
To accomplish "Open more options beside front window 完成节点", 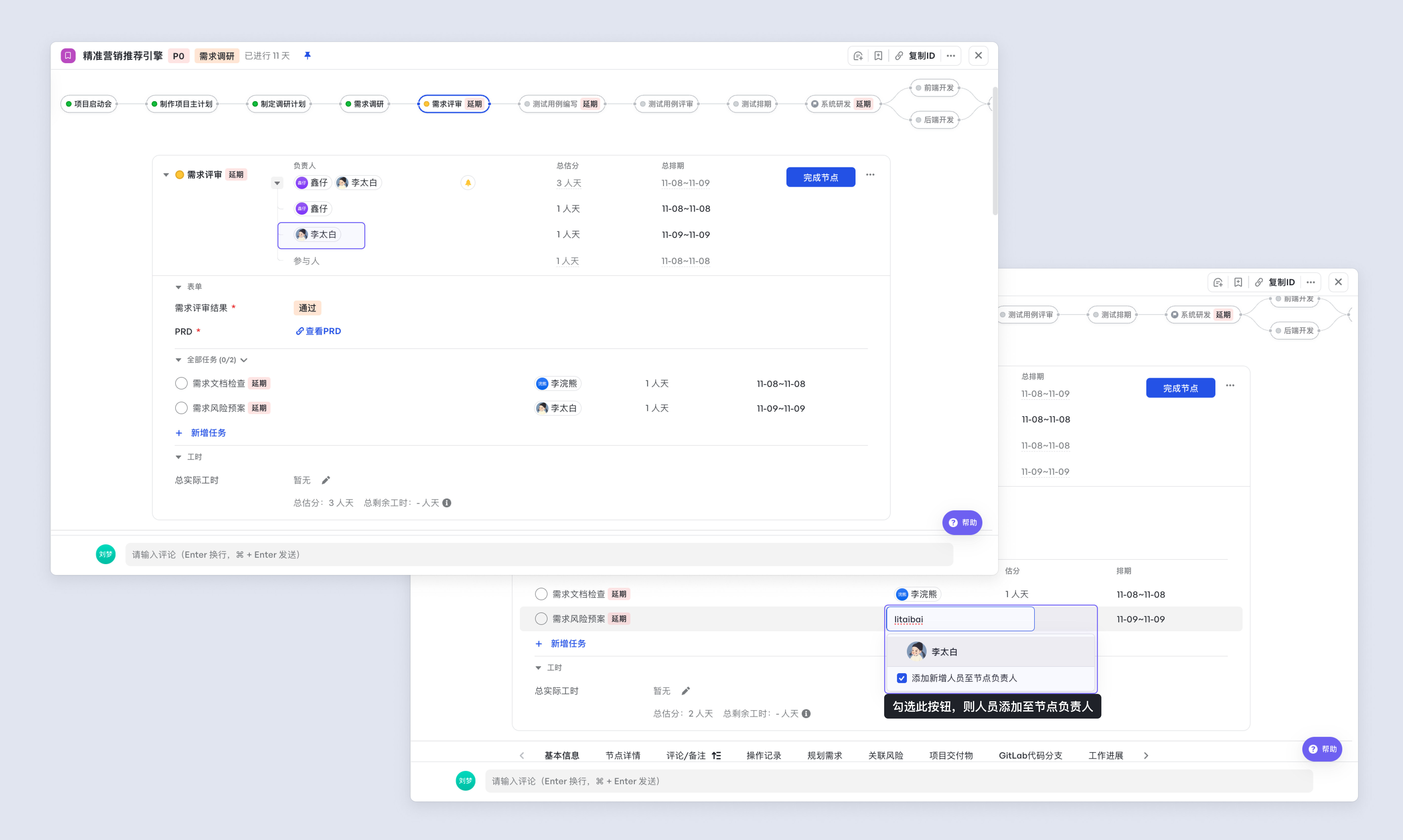I will tap(870, 175).
